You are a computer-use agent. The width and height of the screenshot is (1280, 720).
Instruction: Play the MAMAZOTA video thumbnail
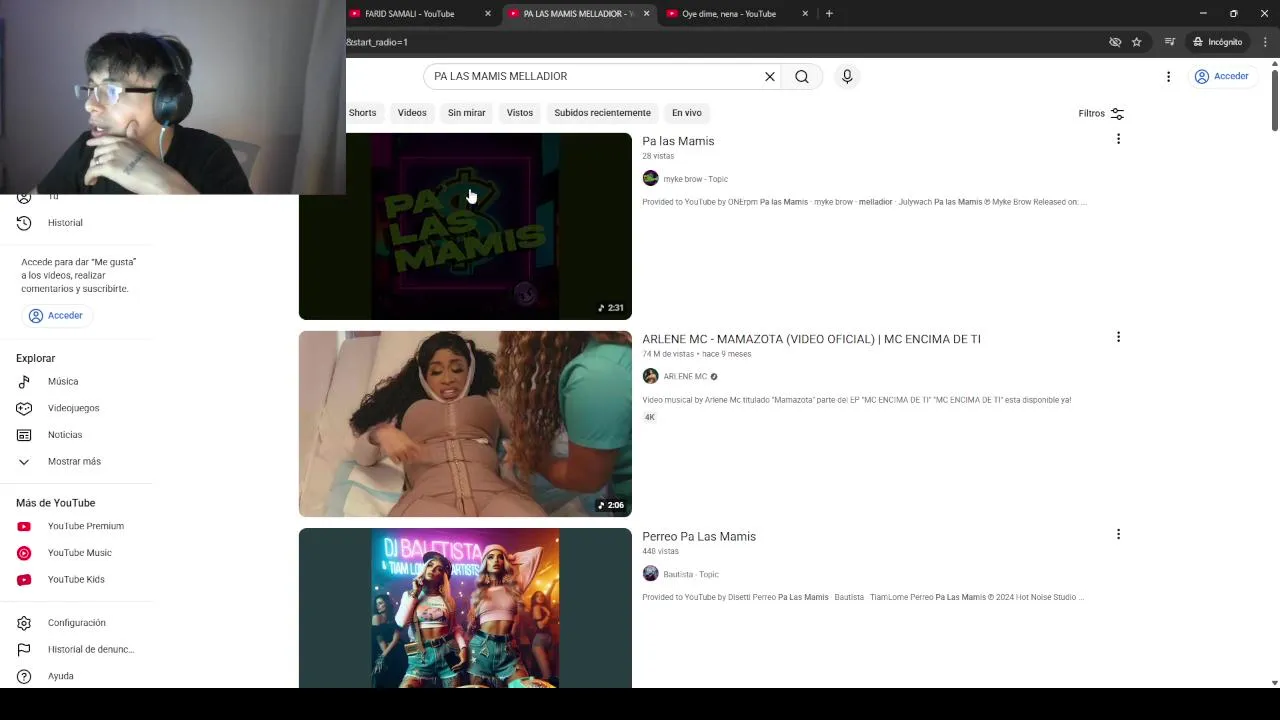465,424
